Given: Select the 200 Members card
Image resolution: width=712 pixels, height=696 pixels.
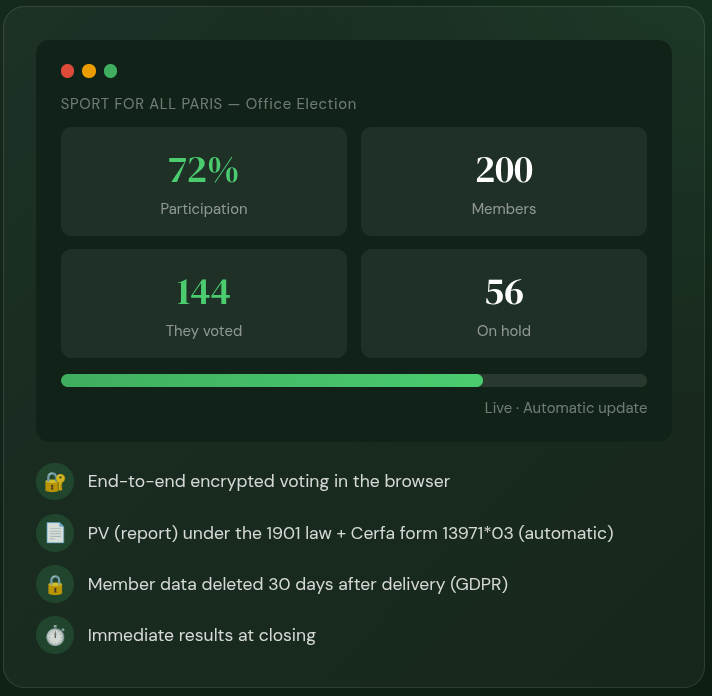Looking at the screenshot, I should pyautogui.click(x=504, y=182).
